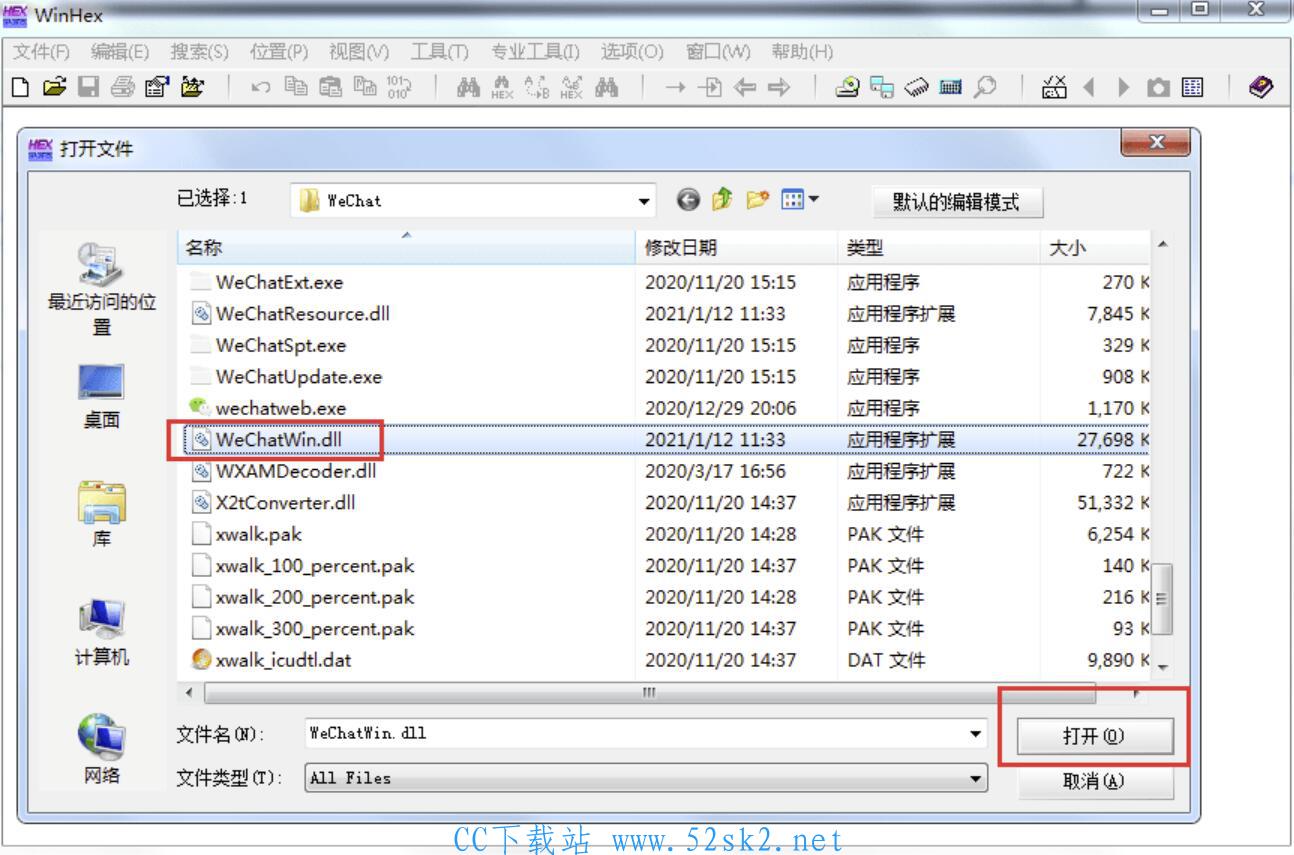Click the checkmark/cross directory browser icon
This screenshot has height=855, width=1294.
(x=1056, y=88)
